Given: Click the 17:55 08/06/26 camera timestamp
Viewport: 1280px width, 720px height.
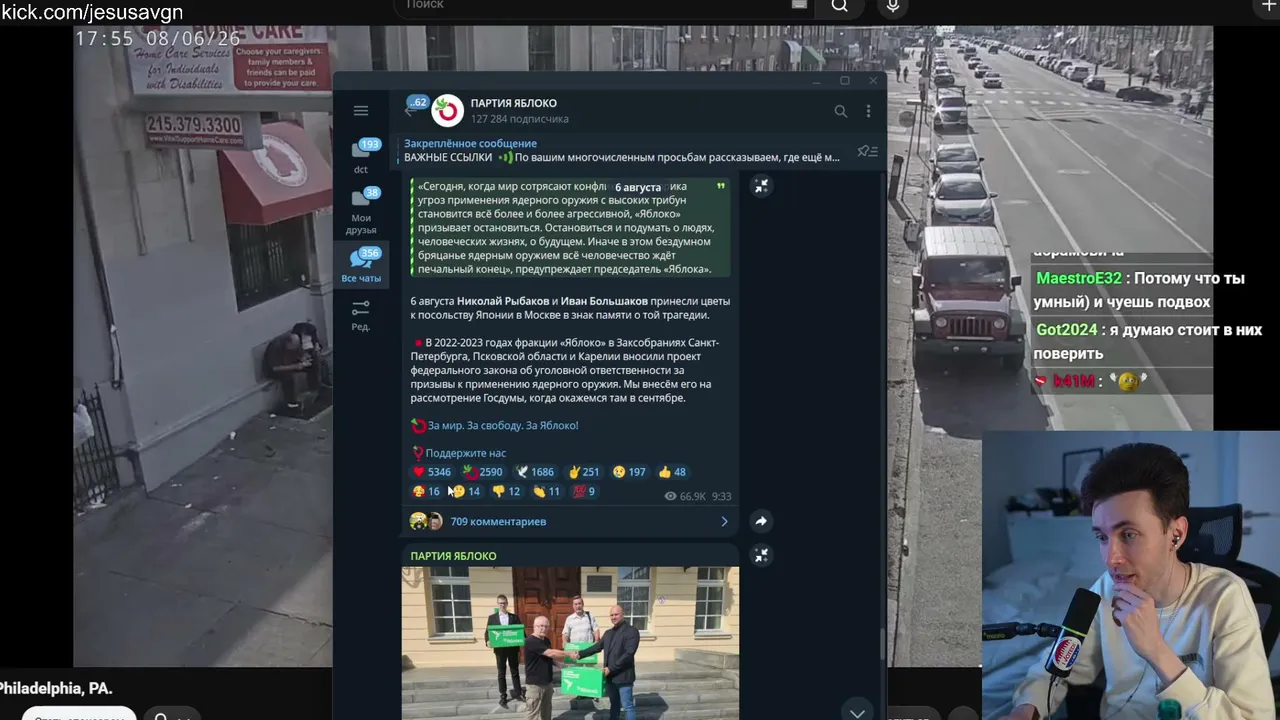Looking at the screenshot, I should (x=158, y=38).
